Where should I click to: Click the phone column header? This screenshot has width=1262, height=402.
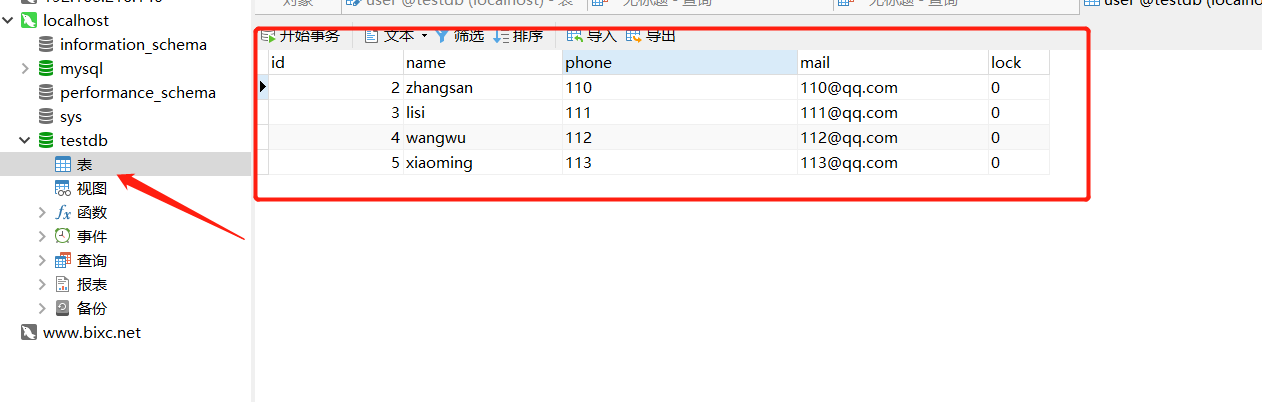point(680,62)
